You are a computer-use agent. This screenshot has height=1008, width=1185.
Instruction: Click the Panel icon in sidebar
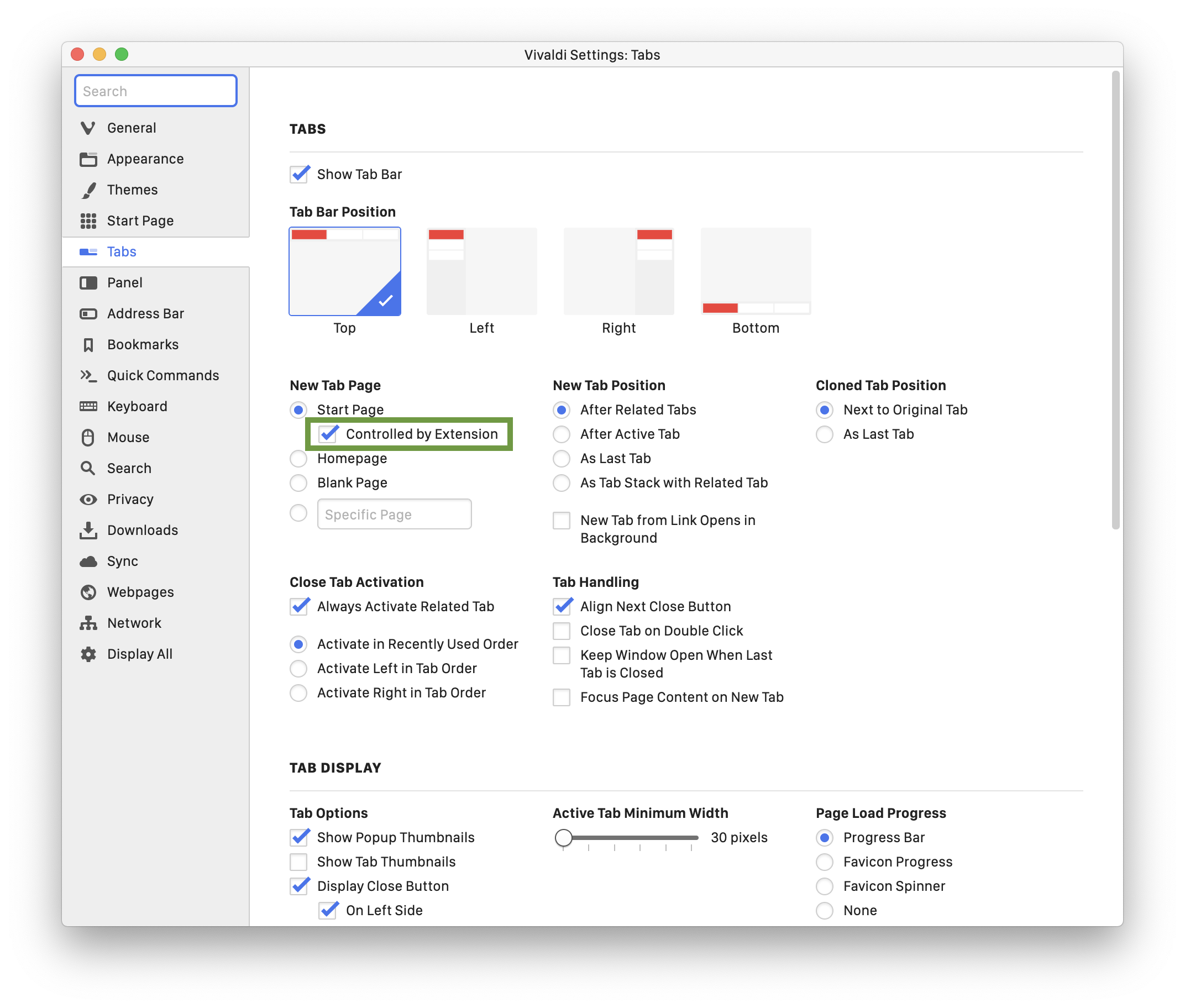tap(88, 283)
